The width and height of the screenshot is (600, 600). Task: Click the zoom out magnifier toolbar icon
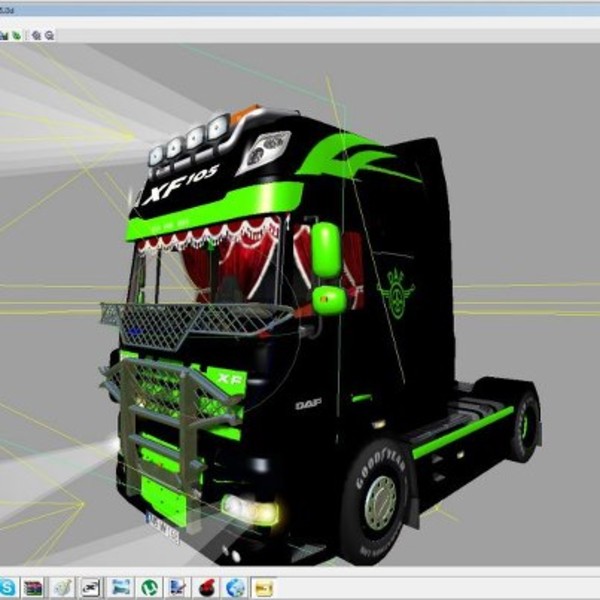click(50, 36)
